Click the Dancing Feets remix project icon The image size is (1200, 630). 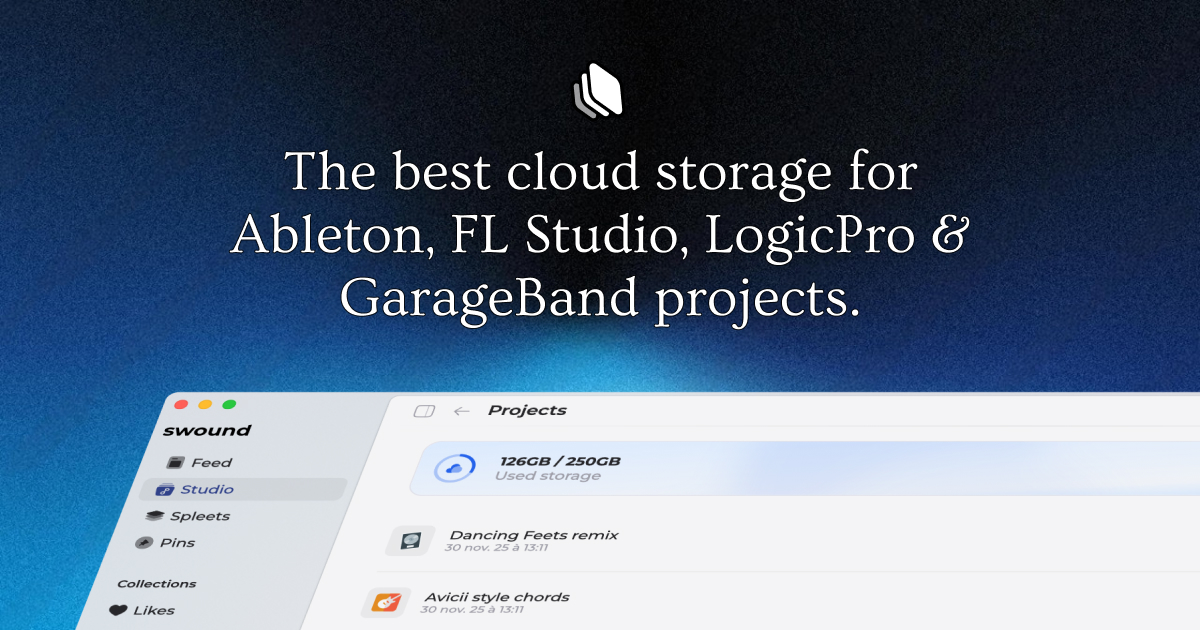pos(410,541)
